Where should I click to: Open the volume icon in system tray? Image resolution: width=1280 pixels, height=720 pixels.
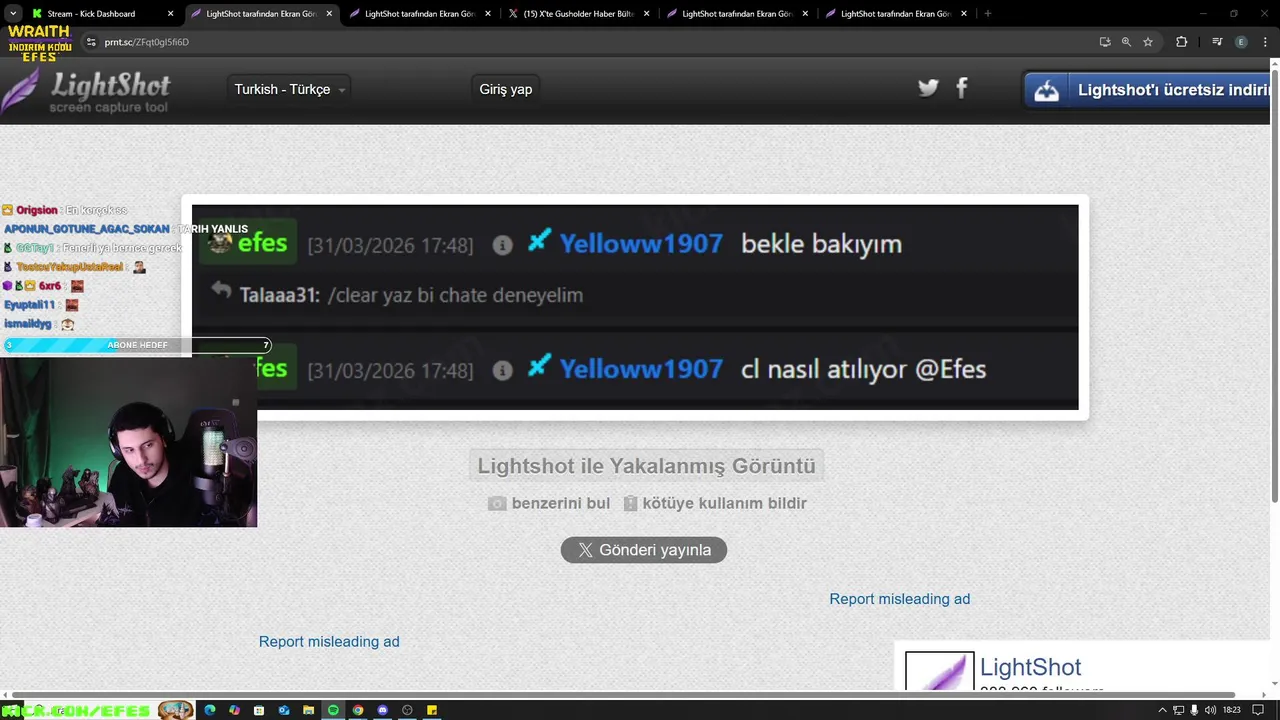tap(1210, 710)
